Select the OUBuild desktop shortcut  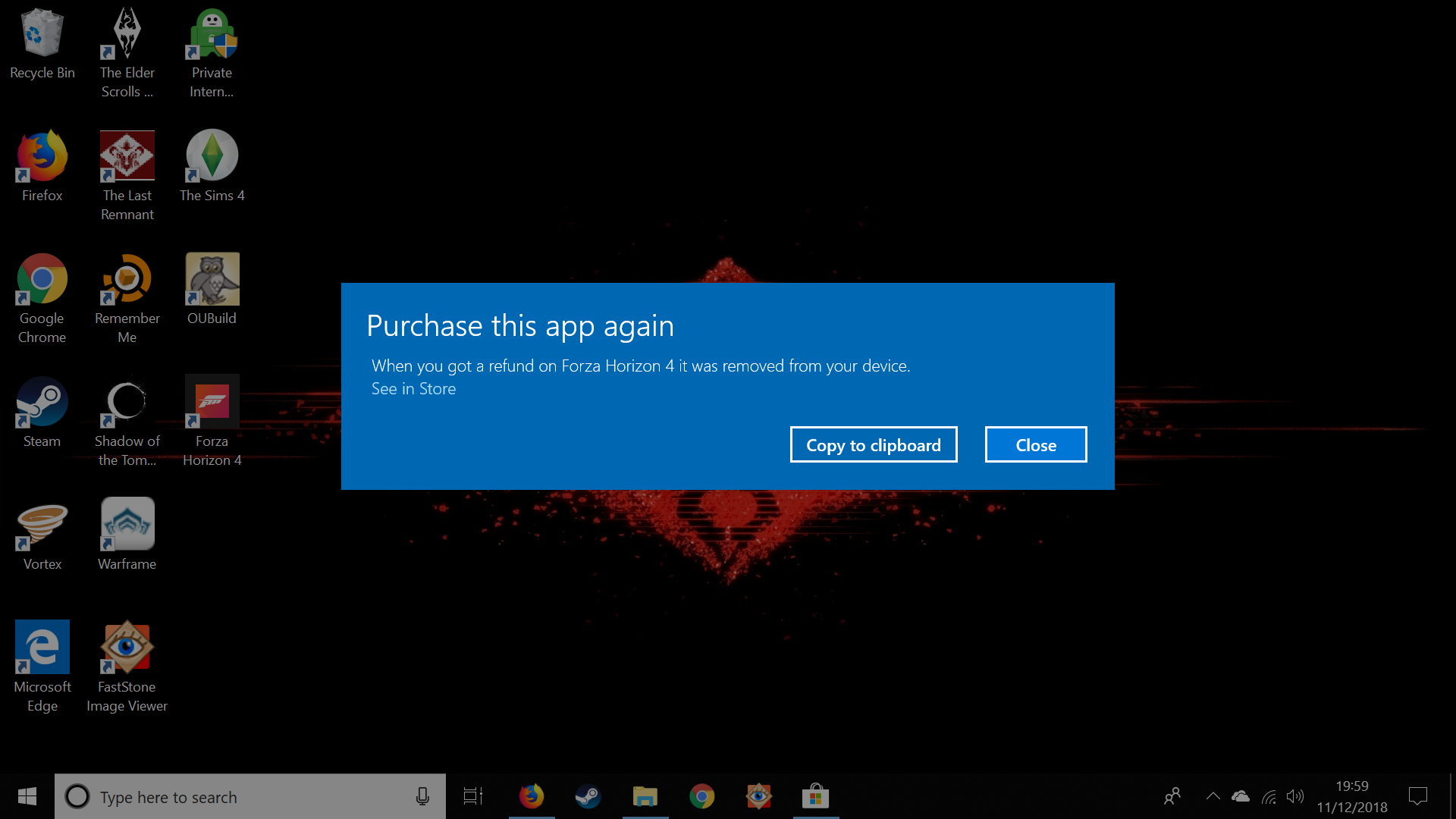[212, 290]
